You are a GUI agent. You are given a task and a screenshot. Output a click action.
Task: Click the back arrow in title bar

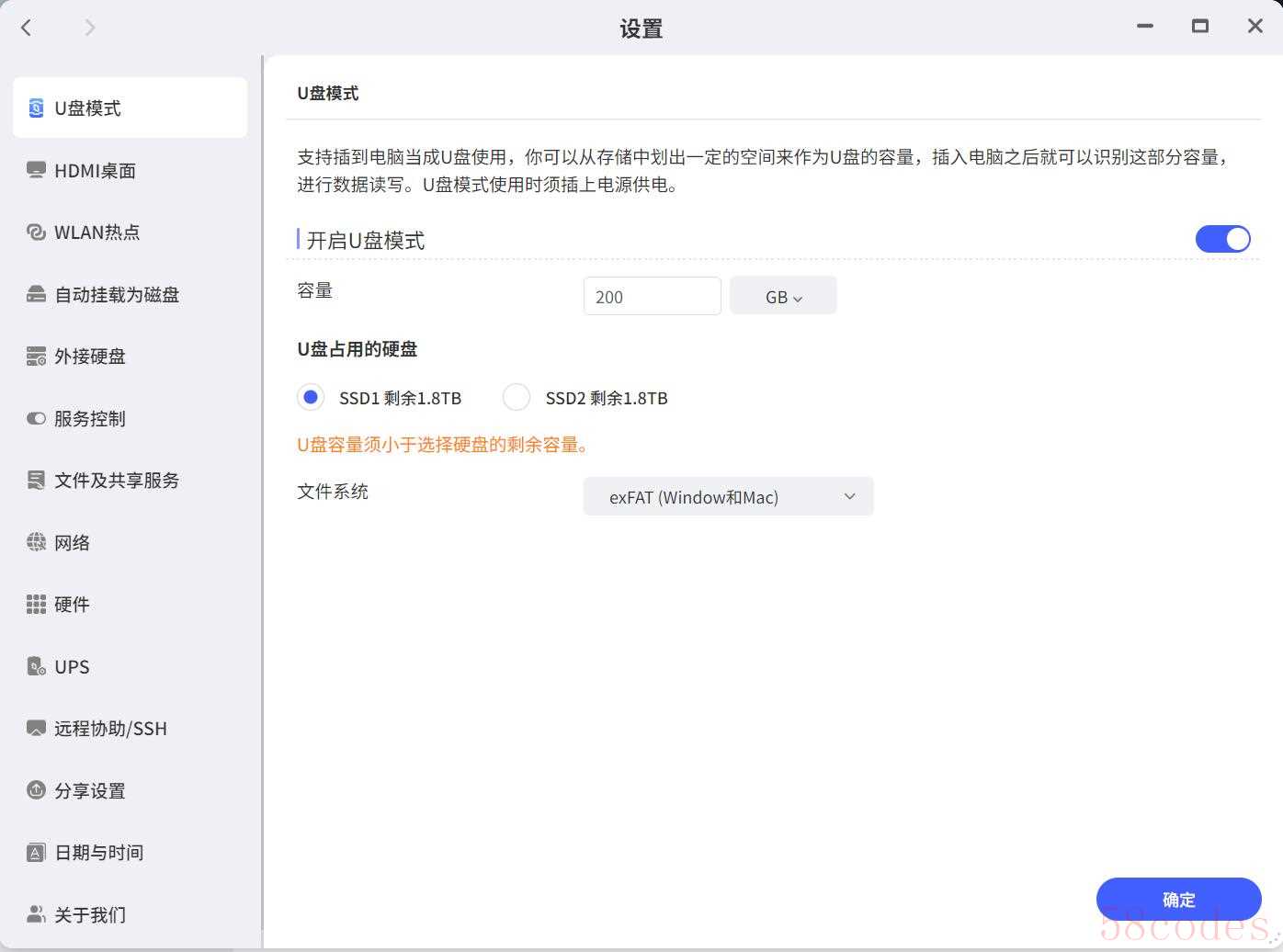click(27, 28)
